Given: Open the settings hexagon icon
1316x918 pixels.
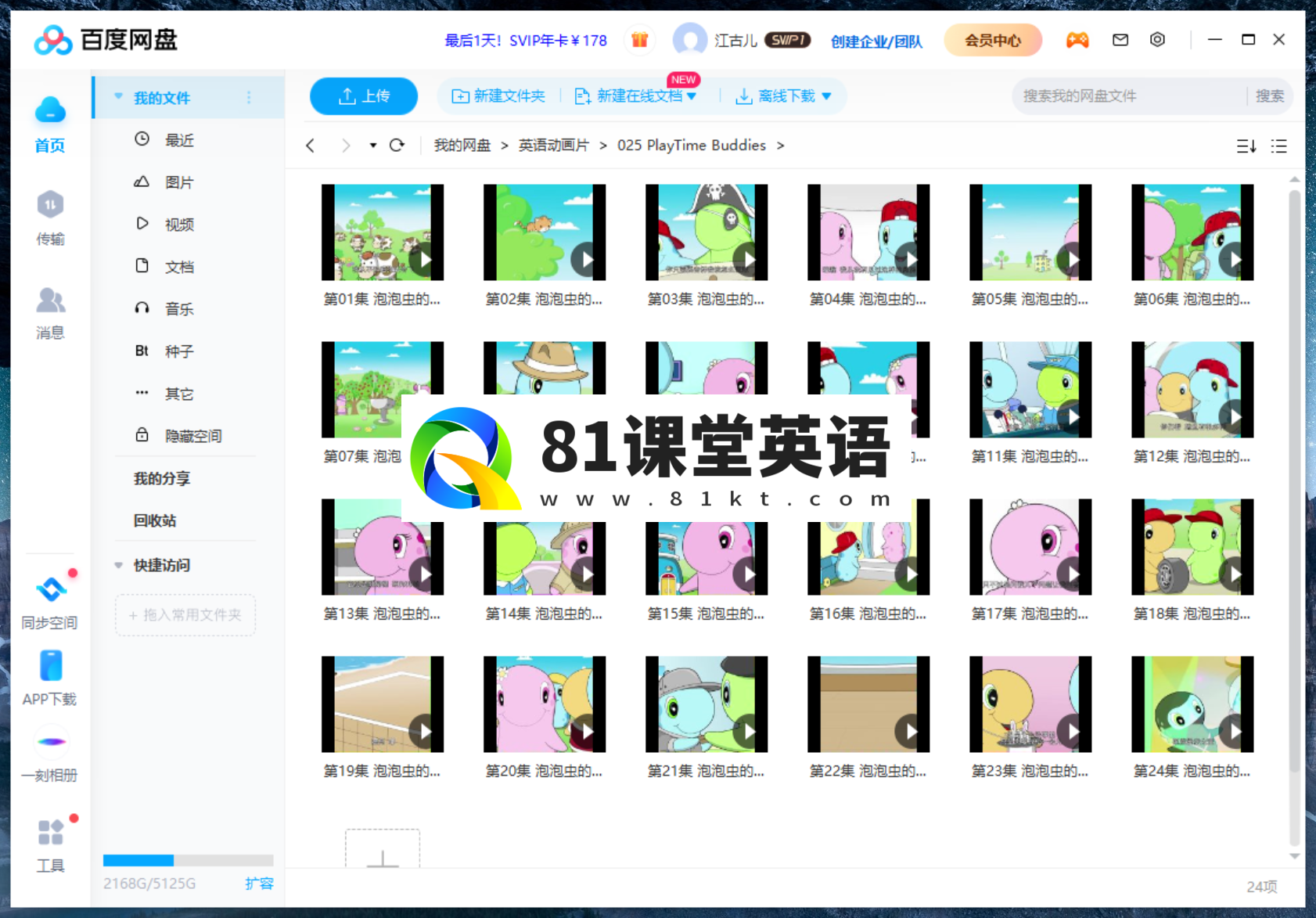Looking at the screenshot, I should click(1157, 40).
